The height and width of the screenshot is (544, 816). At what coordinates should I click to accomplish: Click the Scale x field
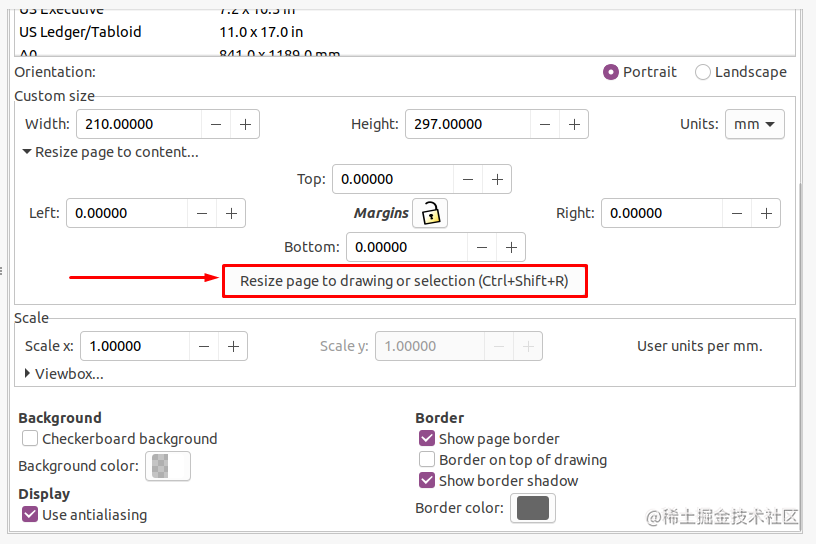[135, 346]
